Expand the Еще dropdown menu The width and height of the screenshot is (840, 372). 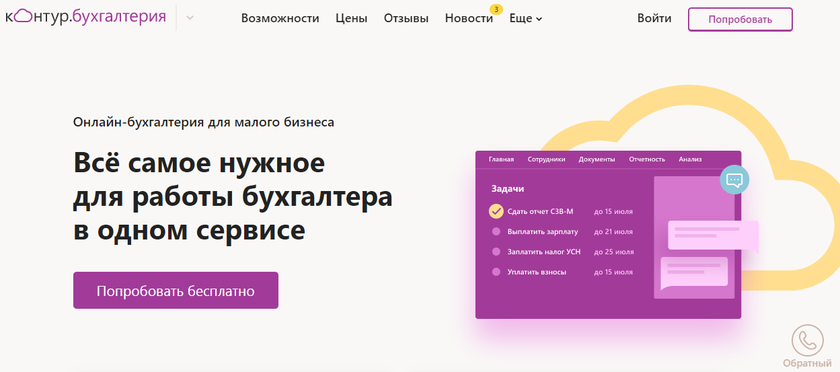coord(526,18)
